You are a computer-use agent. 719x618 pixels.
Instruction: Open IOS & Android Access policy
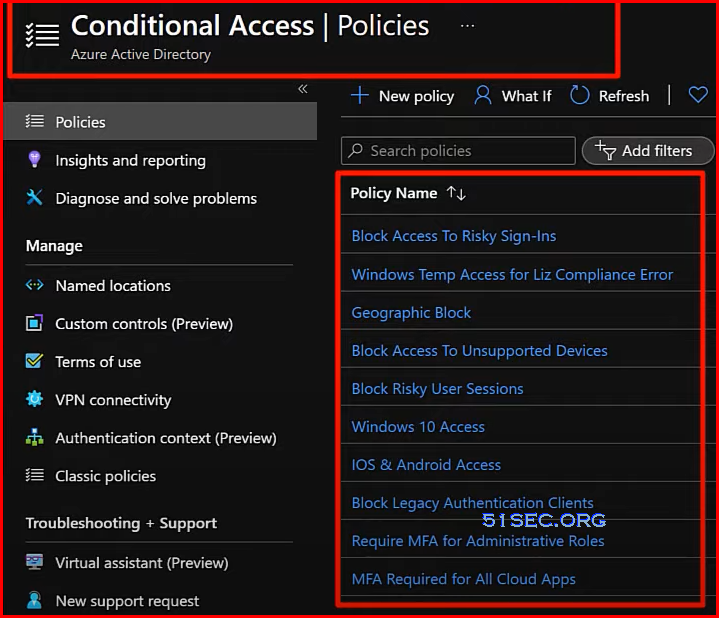tap(426, 464)
